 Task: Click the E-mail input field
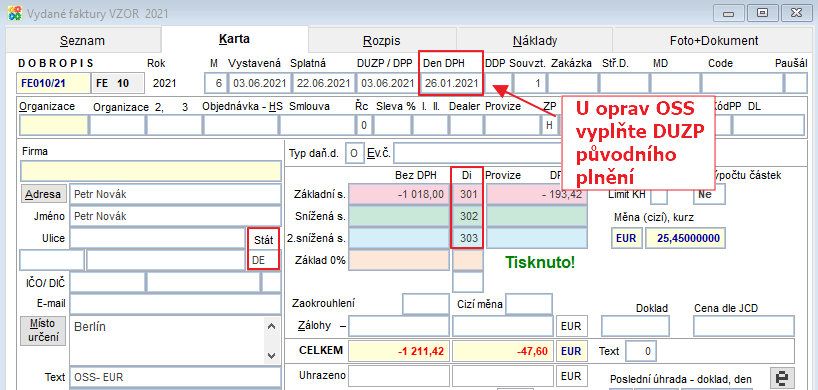click(x=175, y=304)
